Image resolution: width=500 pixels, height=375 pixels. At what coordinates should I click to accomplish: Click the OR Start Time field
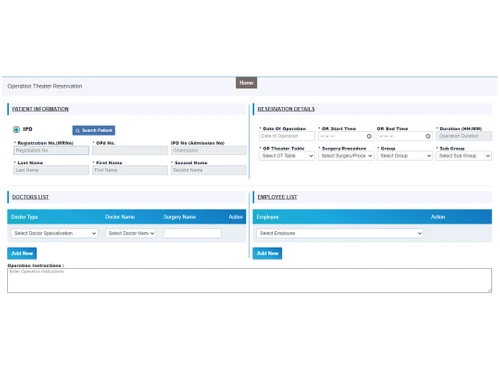(x=346, y=136)
